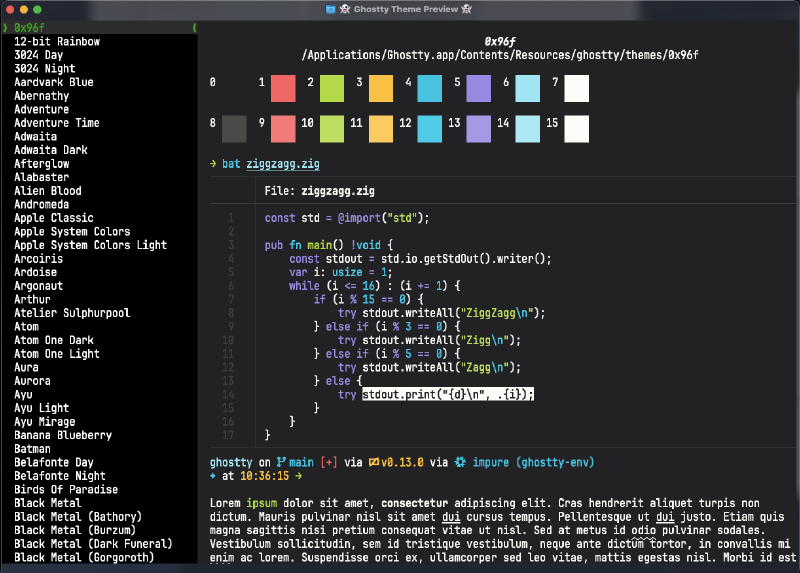800x573 pixels.
Task: Click the white color swatch number 7
Action: tap(577, 88)
